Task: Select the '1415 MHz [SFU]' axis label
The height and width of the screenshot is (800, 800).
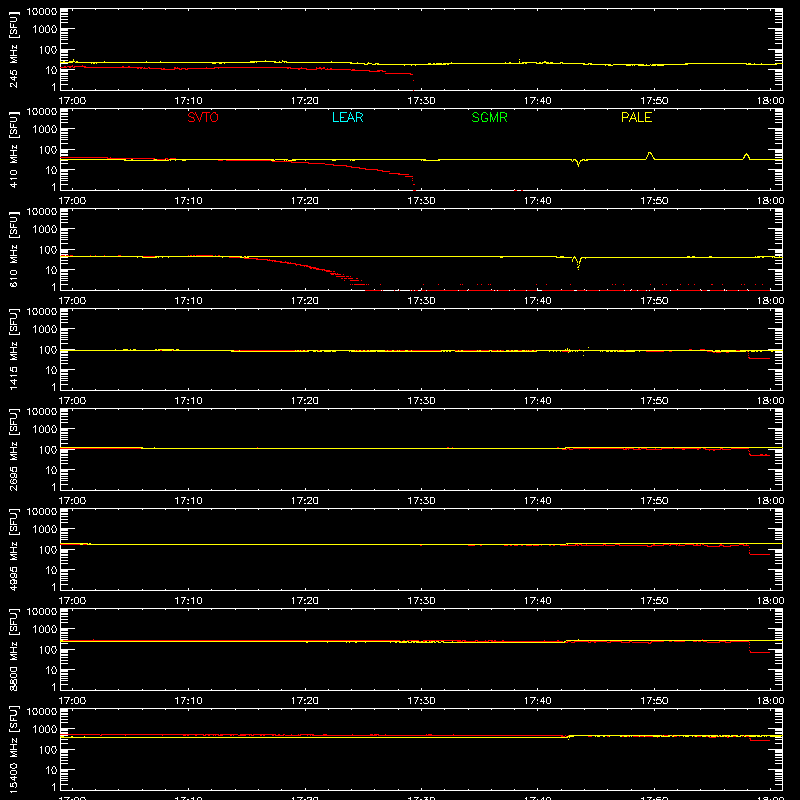Action: [14, 349]
